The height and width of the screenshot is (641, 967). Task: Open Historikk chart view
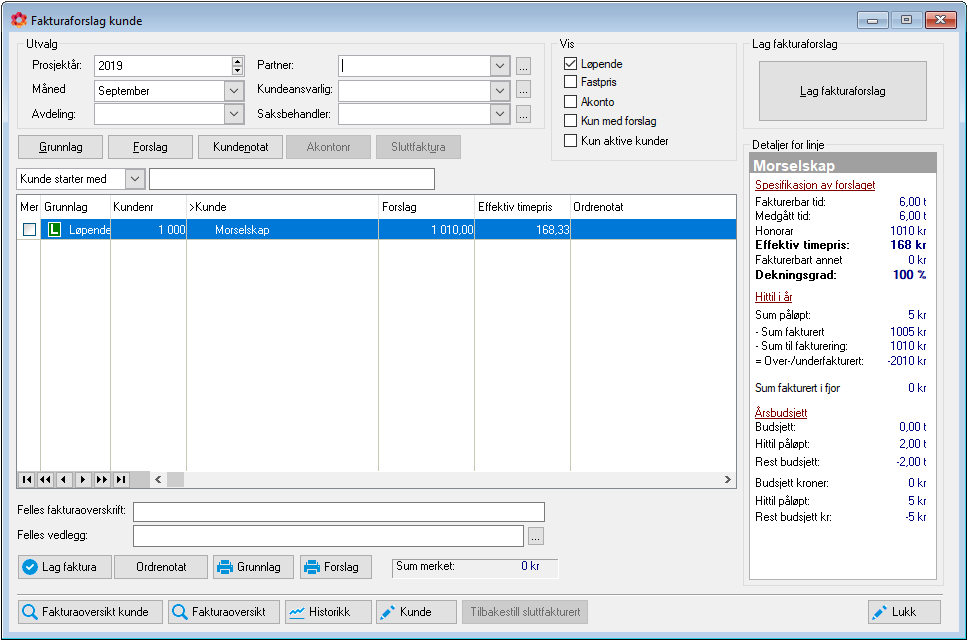coord(329,612)
